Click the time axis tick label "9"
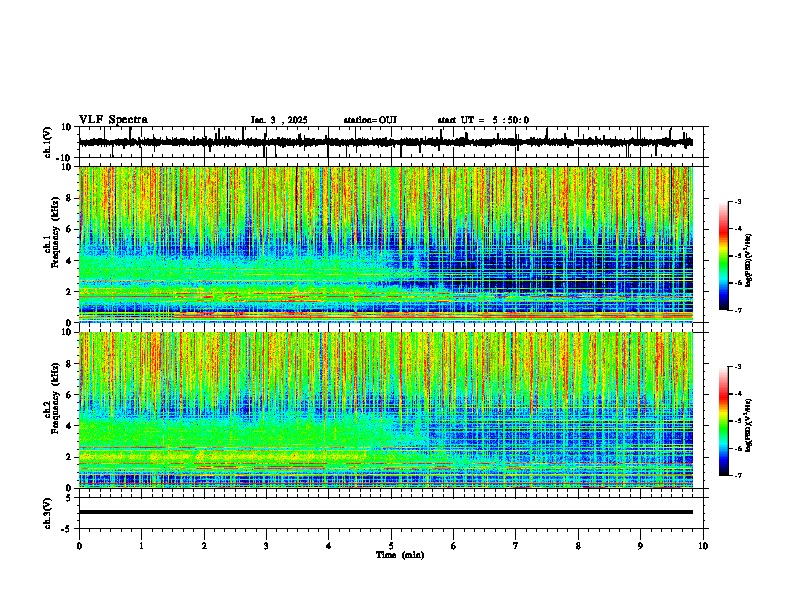 click(x=640, y=546)
